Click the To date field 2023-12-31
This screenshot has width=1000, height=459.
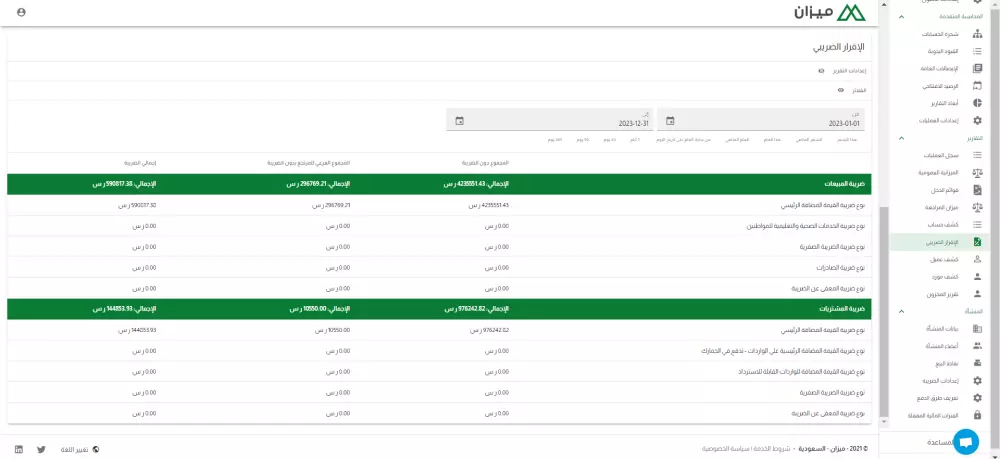[550, 120]
